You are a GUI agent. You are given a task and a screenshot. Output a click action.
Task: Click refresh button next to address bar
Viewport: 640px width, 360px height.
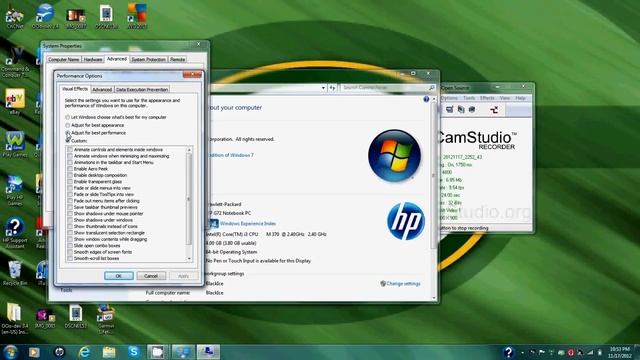[332, 88]
